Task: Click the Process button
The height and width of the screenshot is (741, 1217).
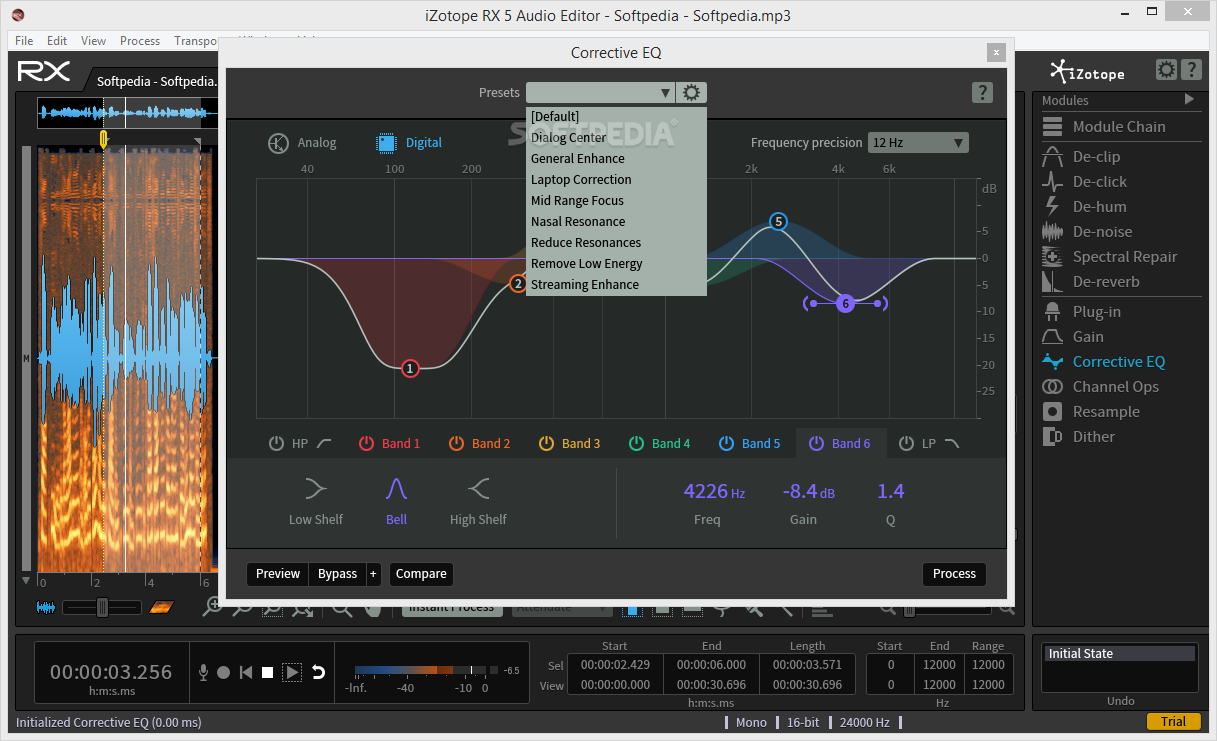Action: (x=954, y=574)
